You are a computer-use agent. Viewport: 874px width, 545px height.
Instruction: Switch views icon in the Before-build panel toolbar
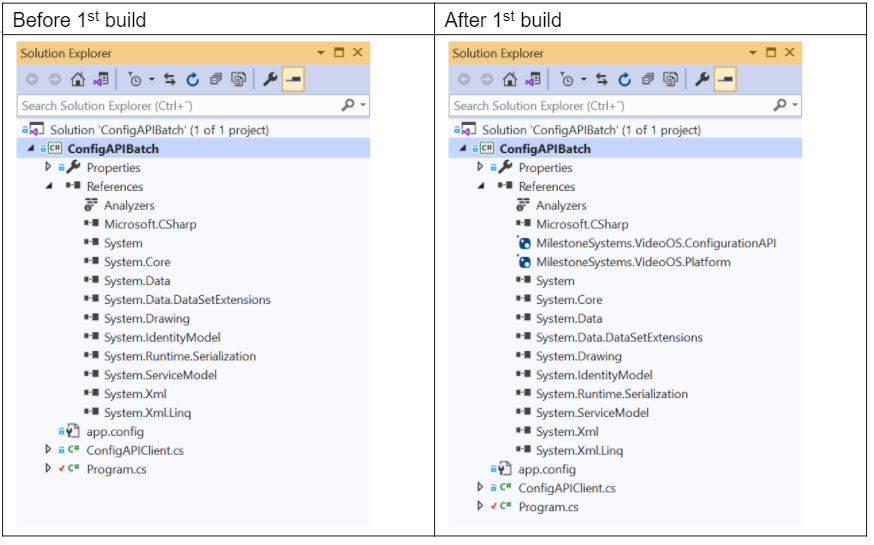coord(101,80)
